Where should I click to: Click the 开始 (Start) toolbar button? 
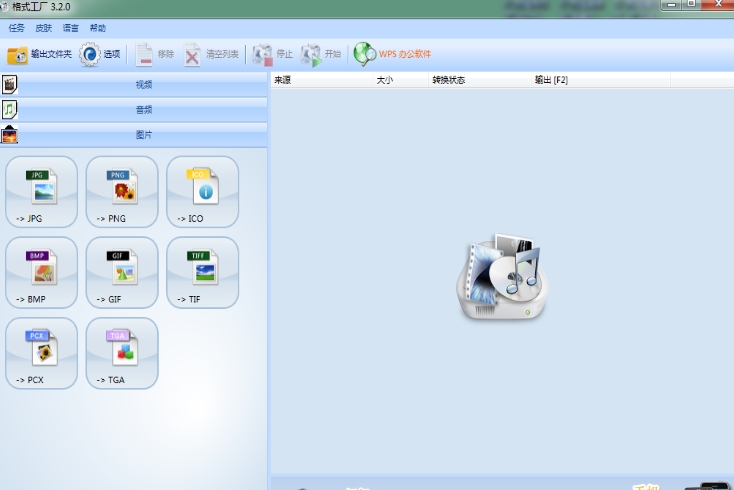point(322,54)
